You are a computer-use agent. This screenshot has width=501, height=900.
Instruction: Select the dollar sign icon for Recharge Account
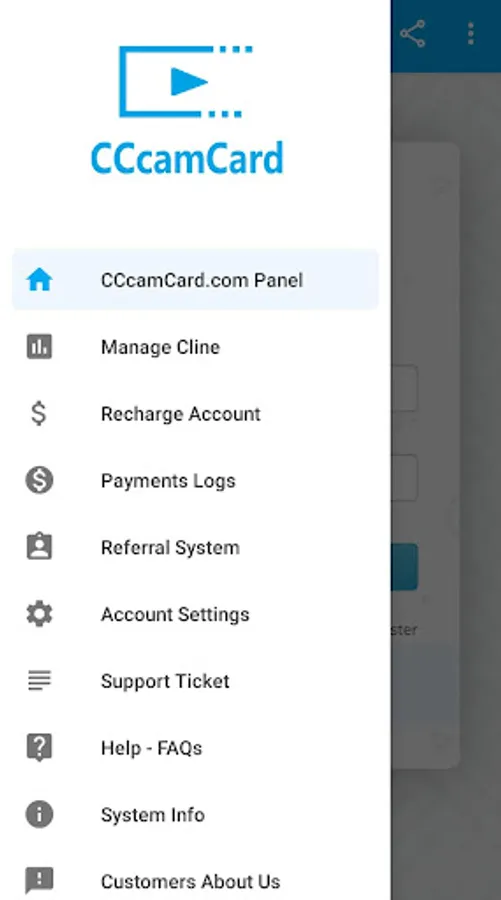[39, 413]
